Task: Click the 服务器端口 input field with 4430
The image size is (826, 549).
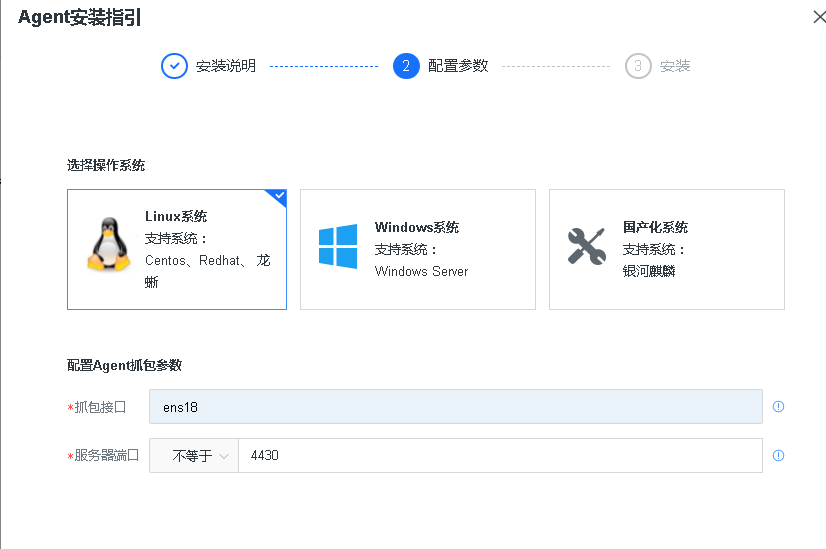Action: click(x=500, y=456)
